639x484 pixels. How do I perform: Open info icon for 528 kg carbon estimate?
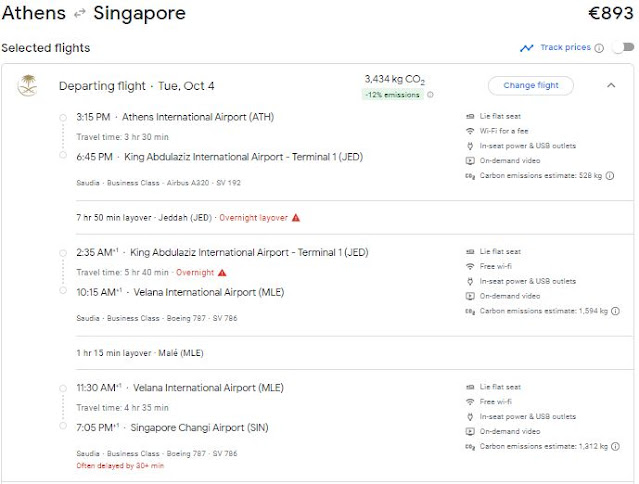[x=610, y=176]
